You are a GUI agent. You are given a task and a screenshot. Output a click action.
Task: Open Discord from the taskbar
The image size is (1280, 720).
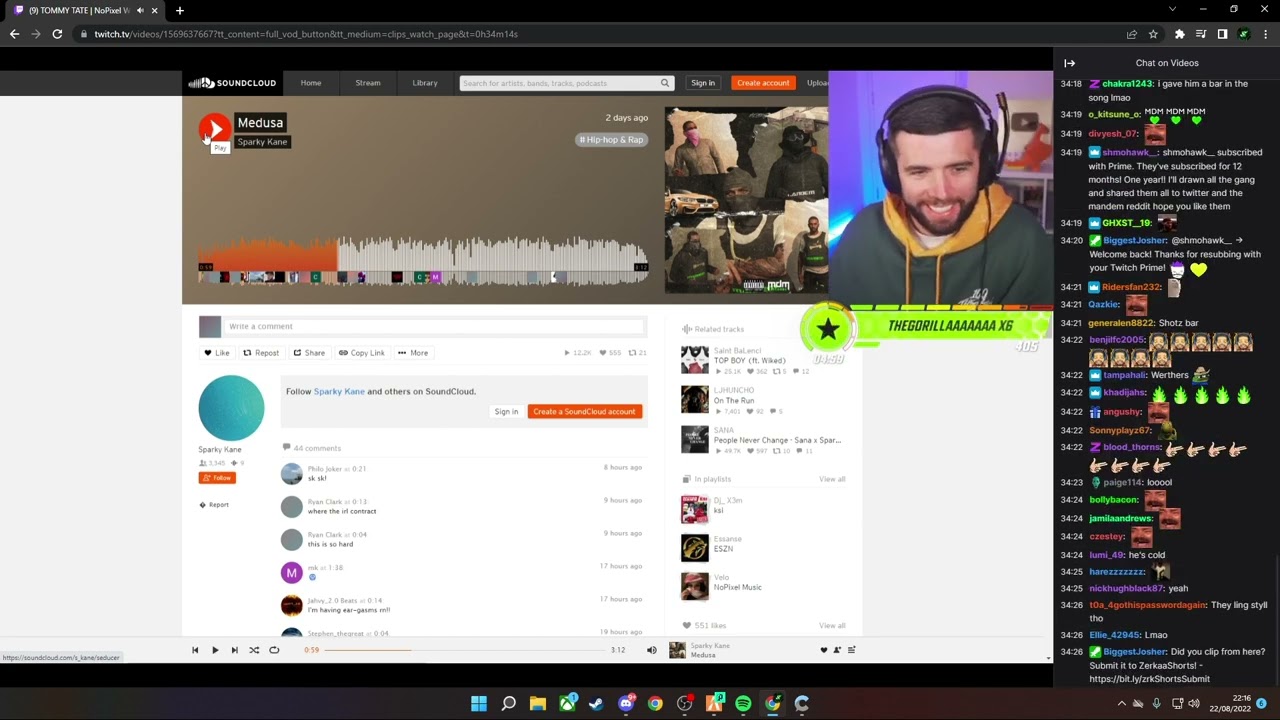pos(626,704)
